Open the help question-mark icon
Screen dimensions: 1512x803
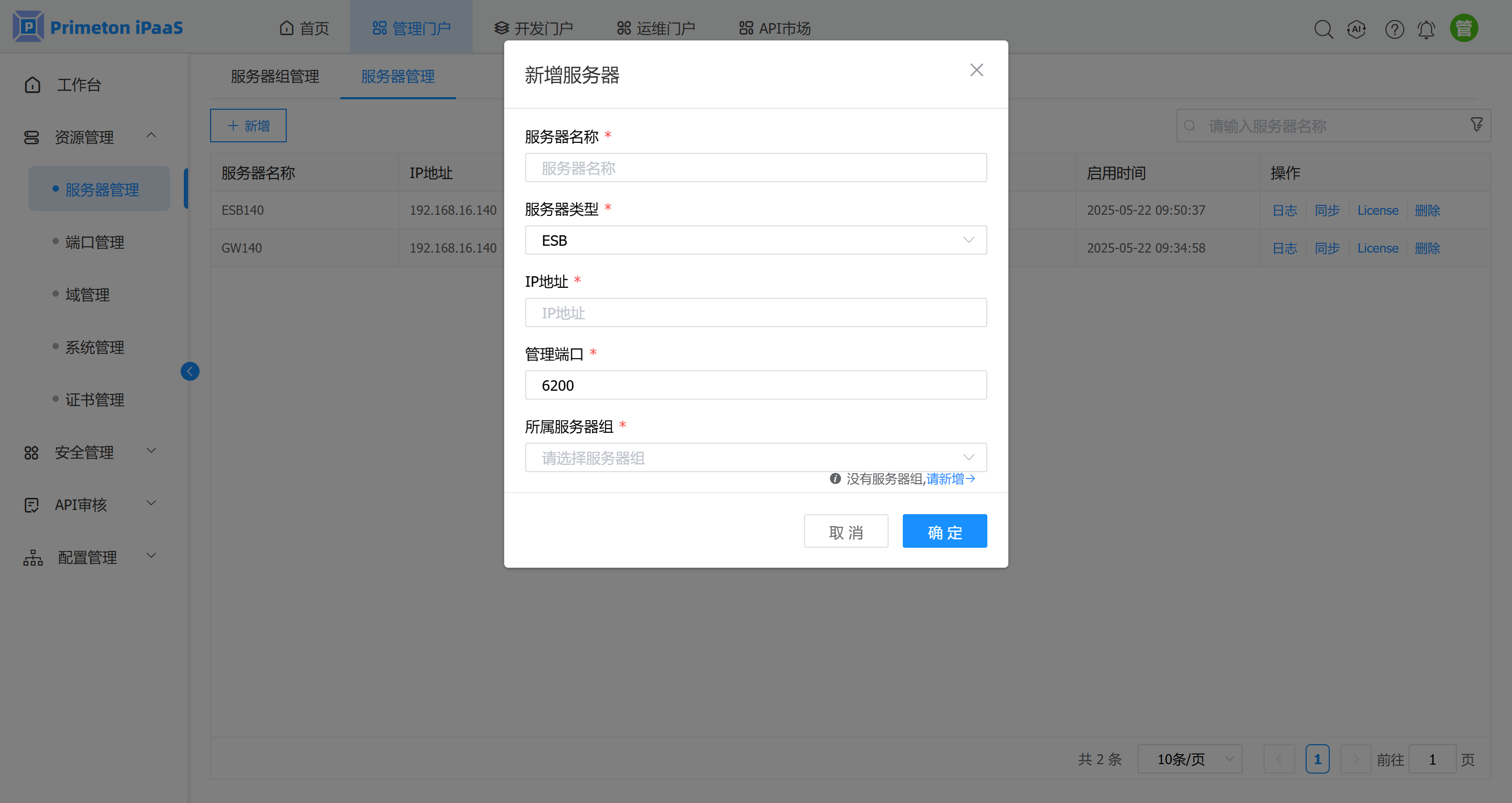click(x=1394, y=29)
